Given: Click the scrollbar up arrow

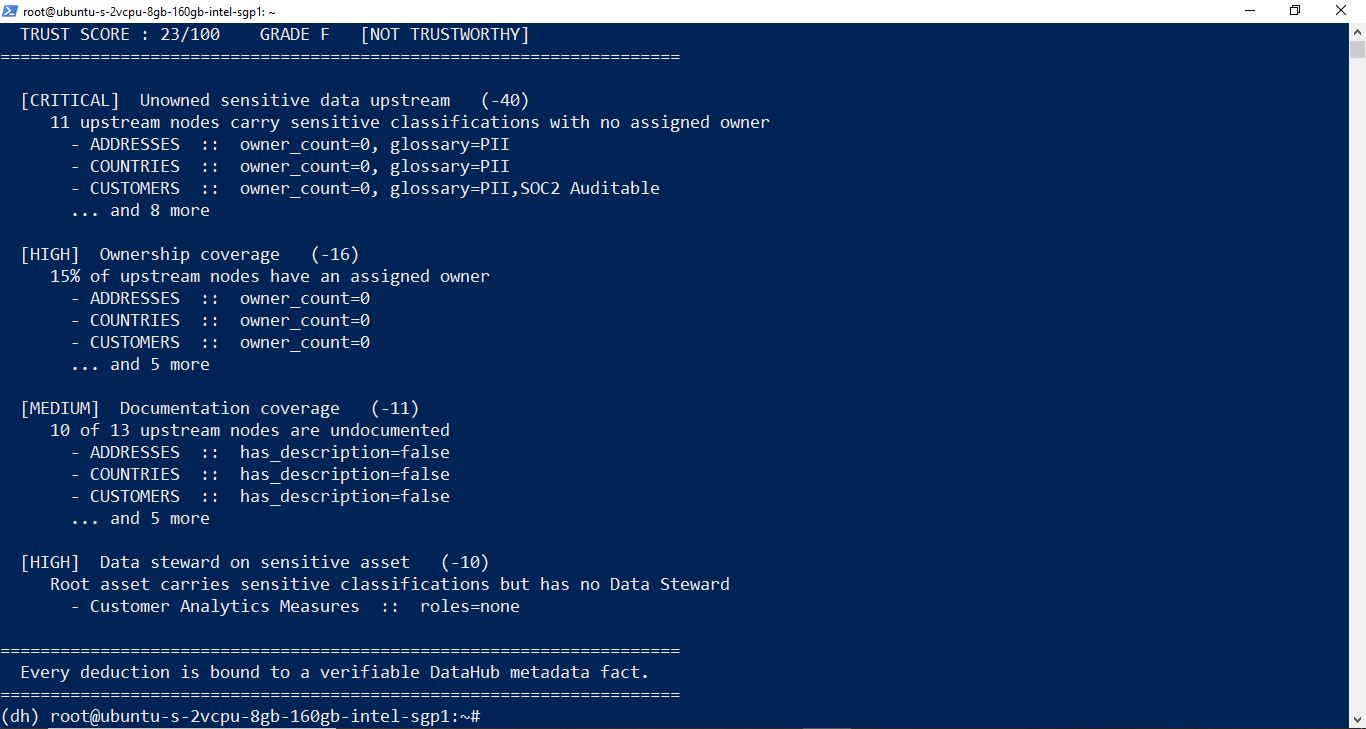Looking at the screenshot, I should pos(1357,31).
